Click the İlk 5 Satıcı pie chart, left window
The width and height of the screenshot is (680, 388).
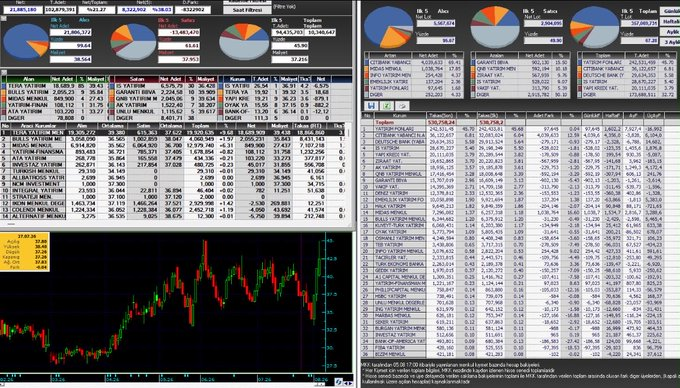click(134, 42)
